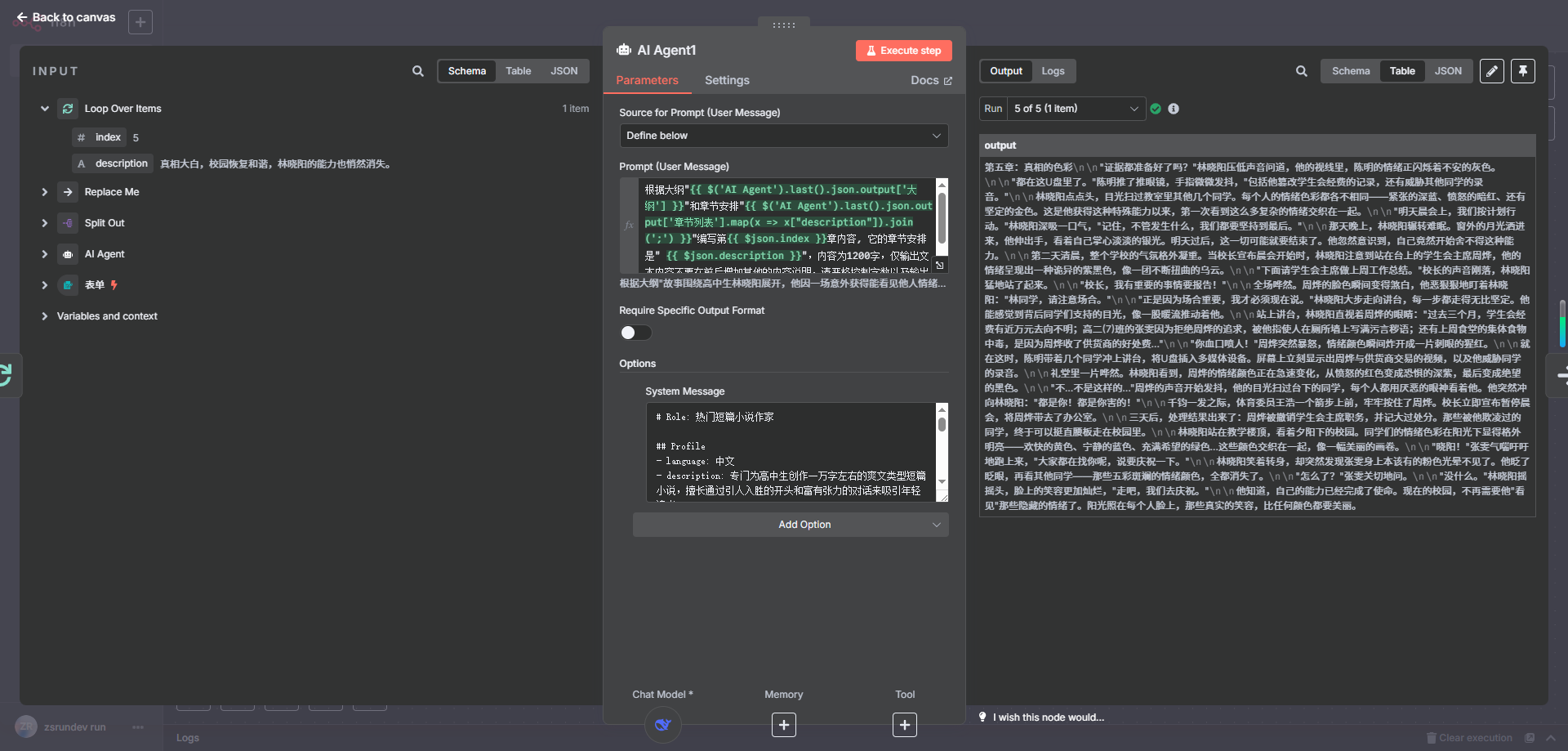Open the Run 5 of 5 selector
1568x751 pixels.
pos(1075,109)
